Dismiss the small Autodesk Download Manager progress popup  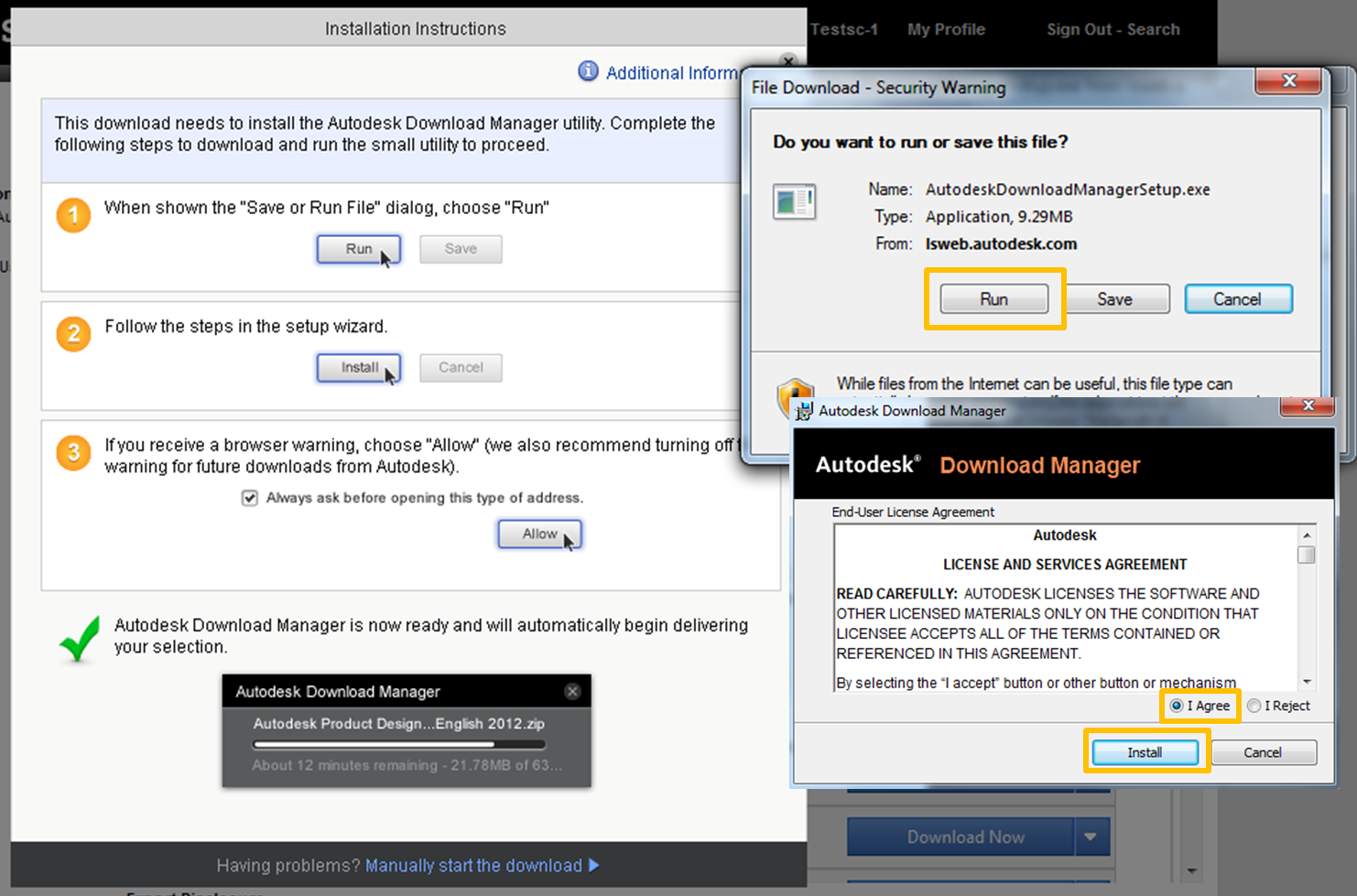point(572,692)
